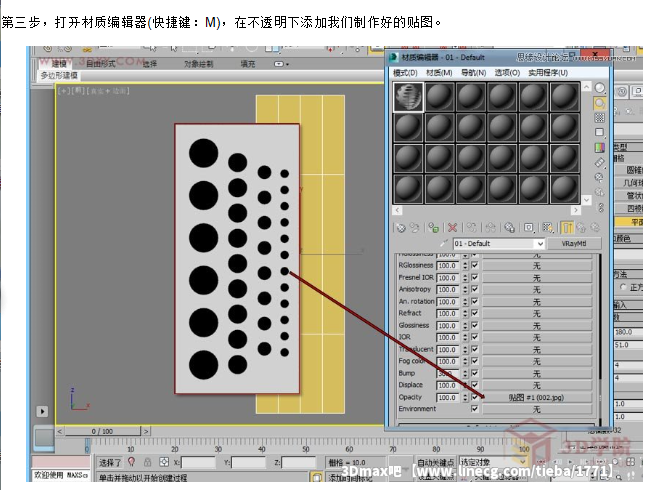Click the Make Material Copy icon
The width and height of the screenshot is (653, 490).
[x=471, y=228]
